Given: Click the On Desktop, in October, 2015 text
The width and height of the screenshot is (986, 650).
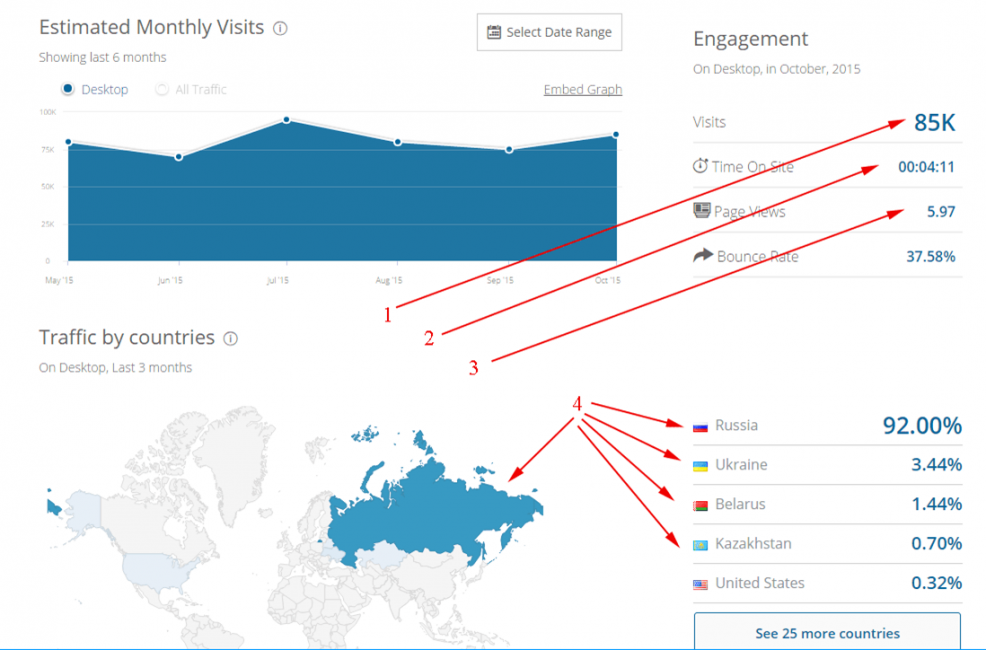Looking at the screenshot, I should [x=777, y=69].
